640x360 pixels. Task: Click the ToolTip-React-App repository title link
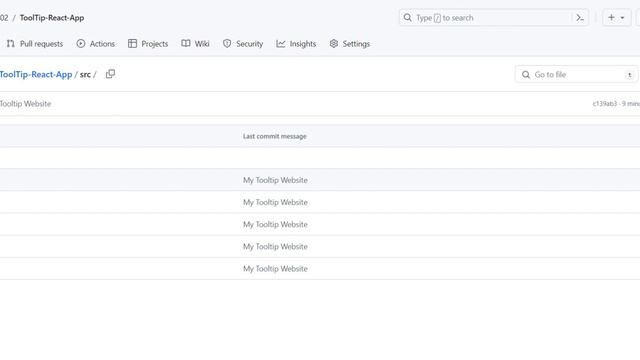point(52,18)
